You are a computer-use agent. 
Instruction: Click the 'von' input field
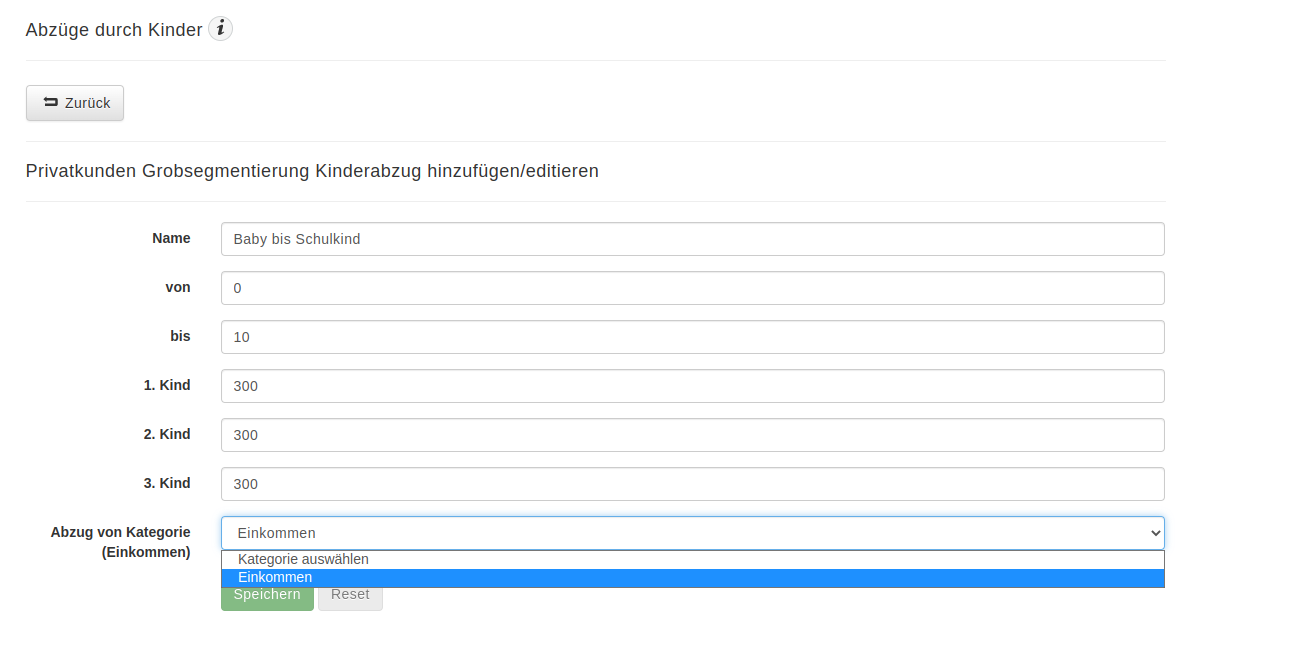click(692, 288)
